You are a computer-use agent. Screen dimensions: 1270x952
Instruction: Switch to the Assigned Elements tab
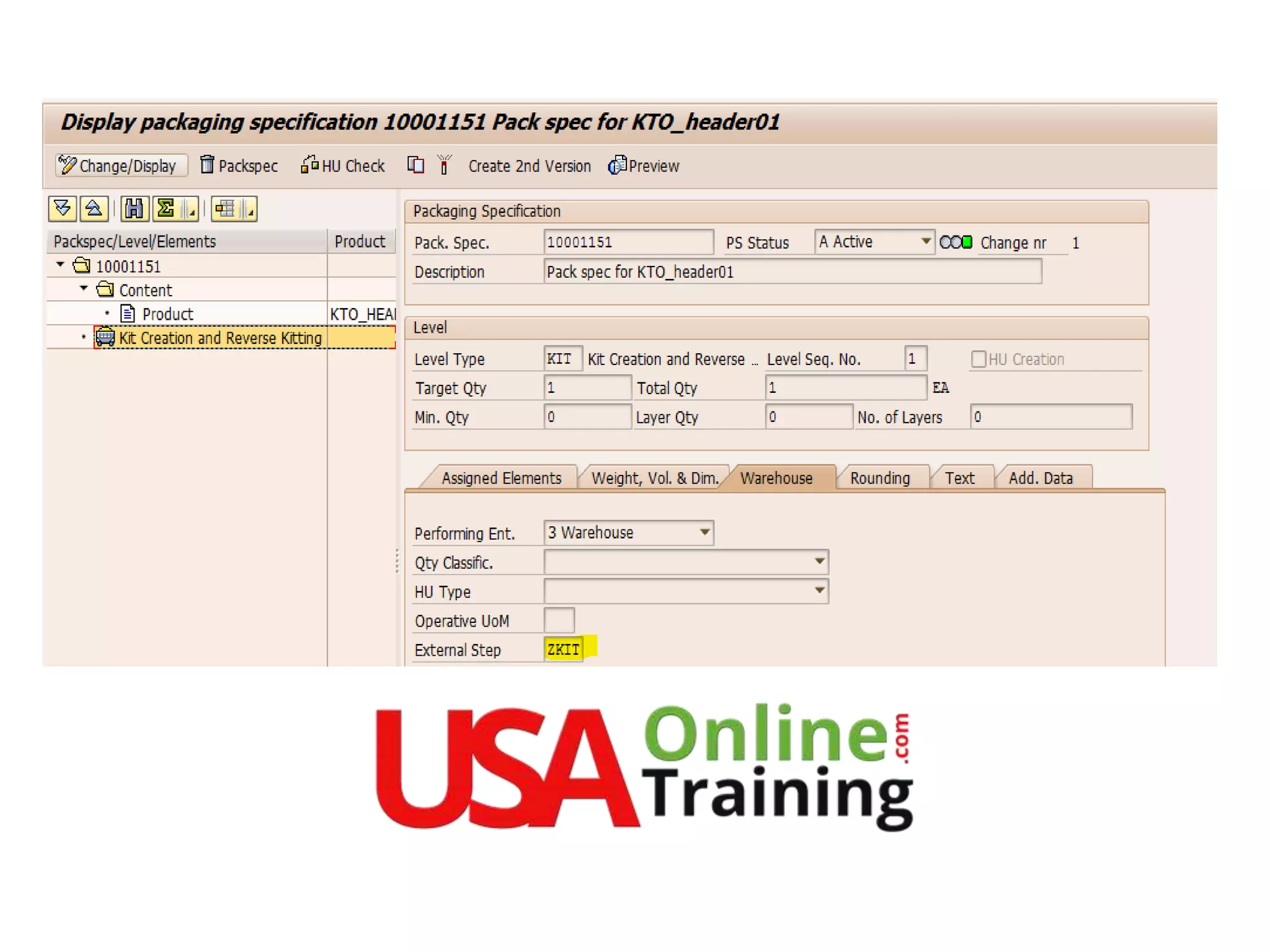point(501,478)
